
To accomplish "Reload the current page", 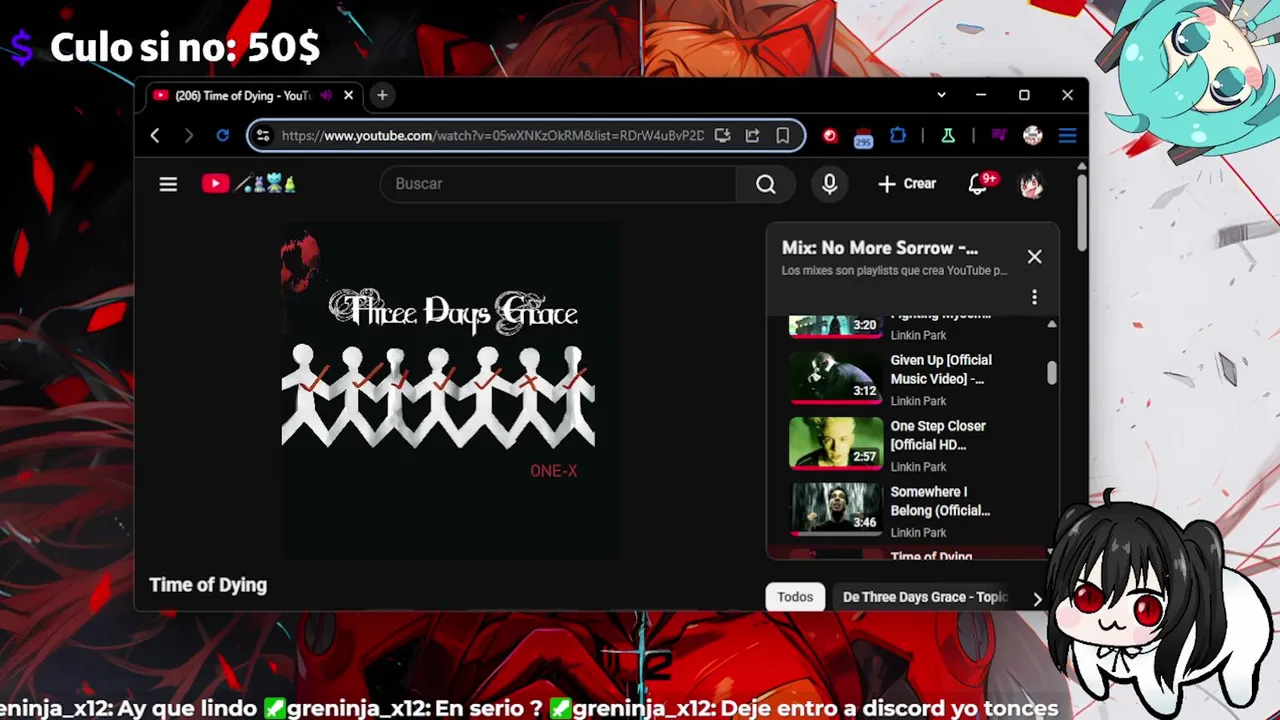I will tap(222, 136).
